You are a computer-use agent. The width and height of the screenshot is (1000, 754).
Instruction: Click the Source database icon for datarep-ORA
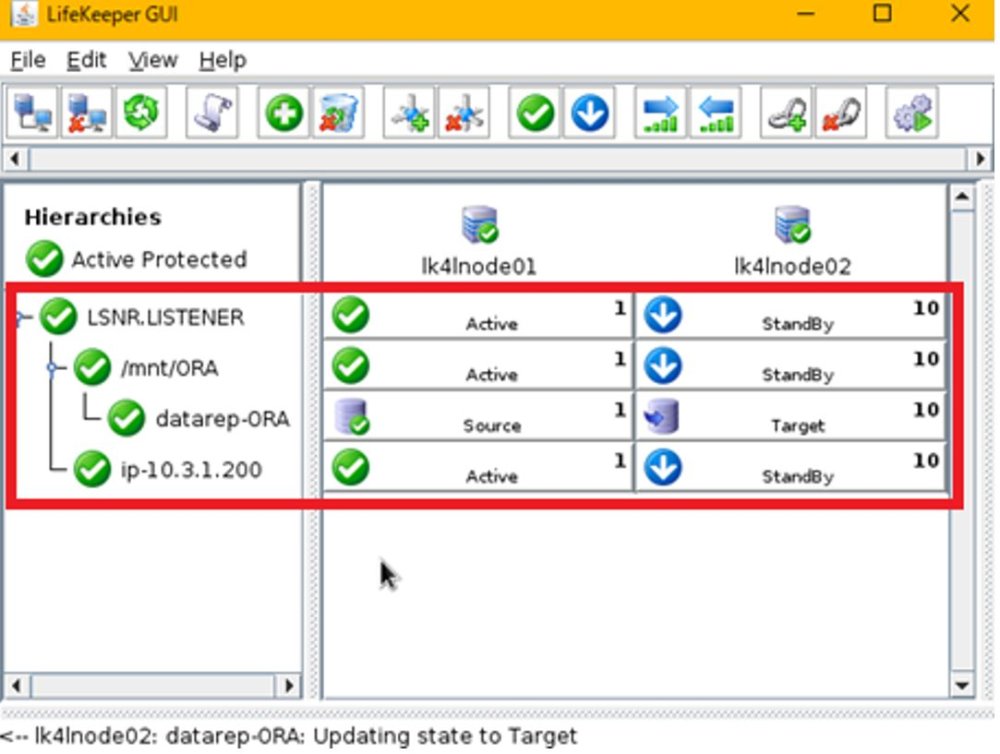click(x=352, y=417)
